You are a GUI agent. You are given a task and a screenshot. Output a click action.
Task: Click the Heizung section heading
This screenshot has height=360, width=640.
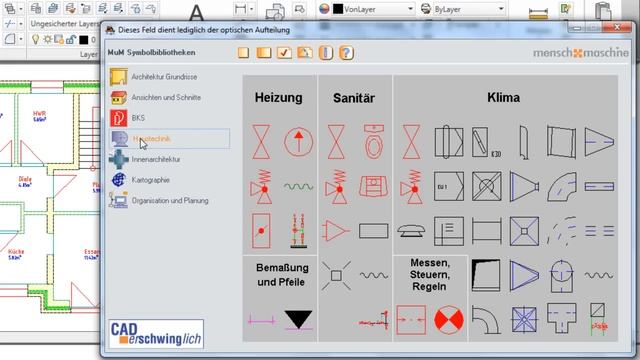click(279, 98)
